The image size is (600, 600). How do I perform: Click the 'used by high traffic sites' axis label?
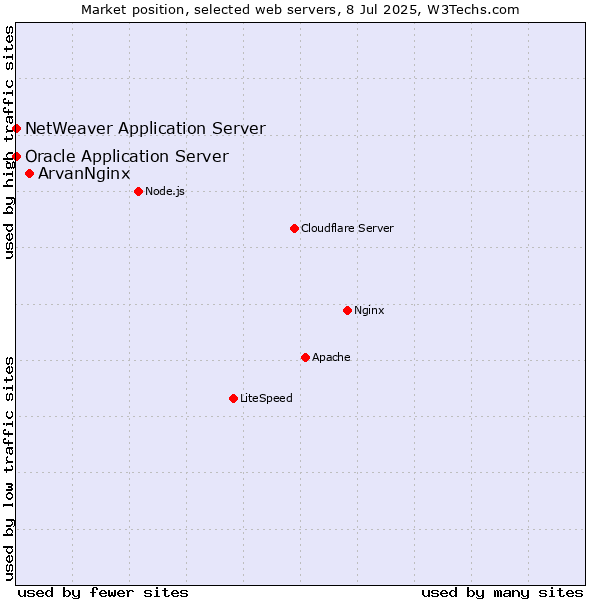point(9,142)
